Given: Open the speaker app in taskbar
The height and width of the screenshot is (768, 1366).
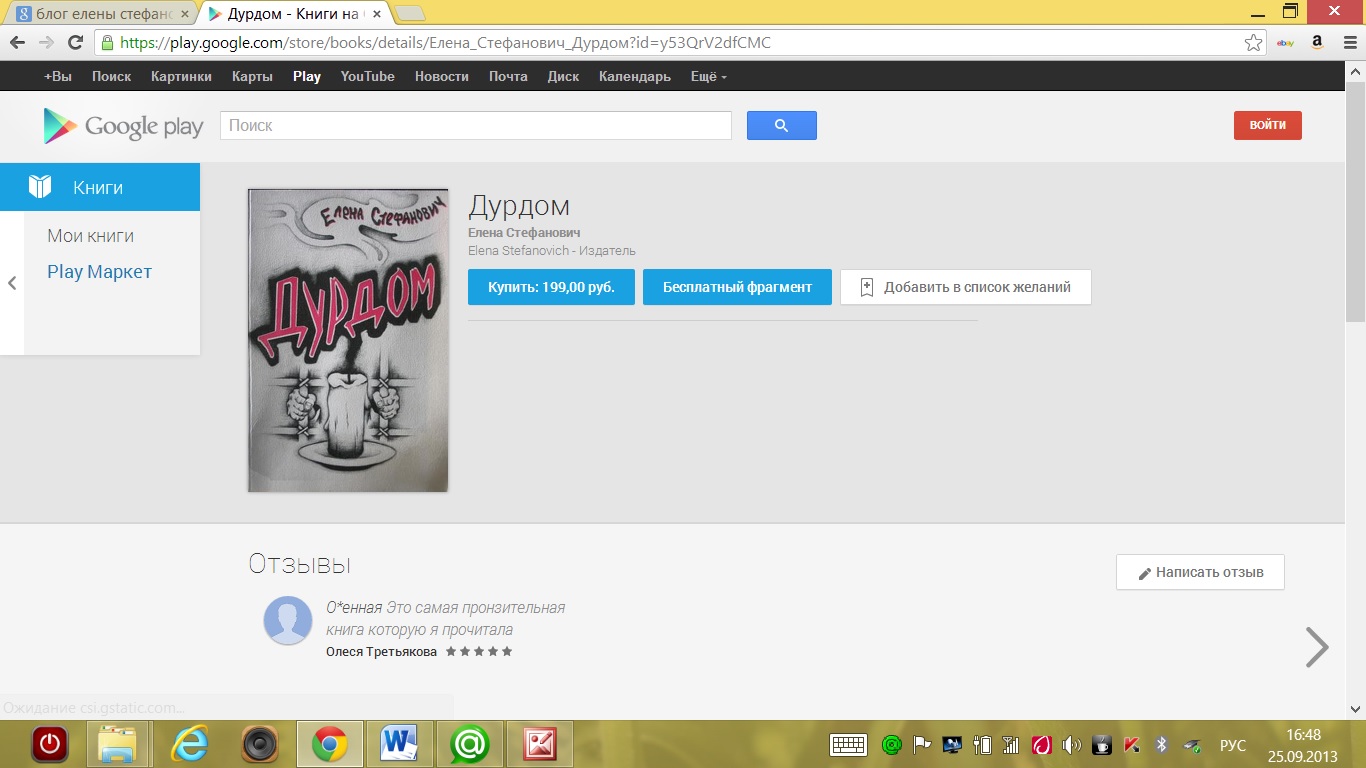Looking at the screenshot, I should [x=259, y=744].
